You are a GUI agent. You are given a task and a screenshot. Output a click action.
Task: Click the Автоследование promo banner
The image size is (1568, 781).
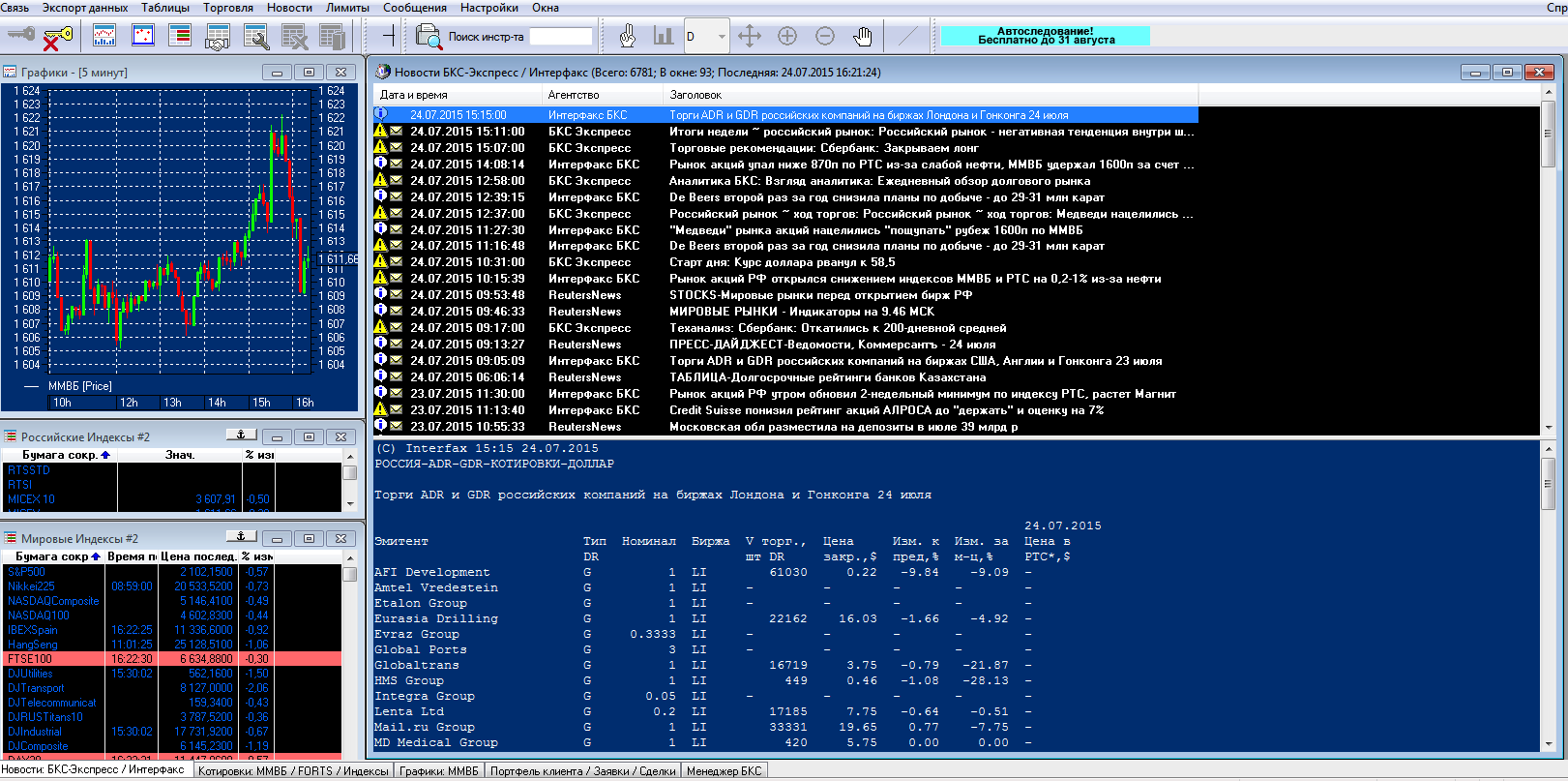coord(1046,36)
